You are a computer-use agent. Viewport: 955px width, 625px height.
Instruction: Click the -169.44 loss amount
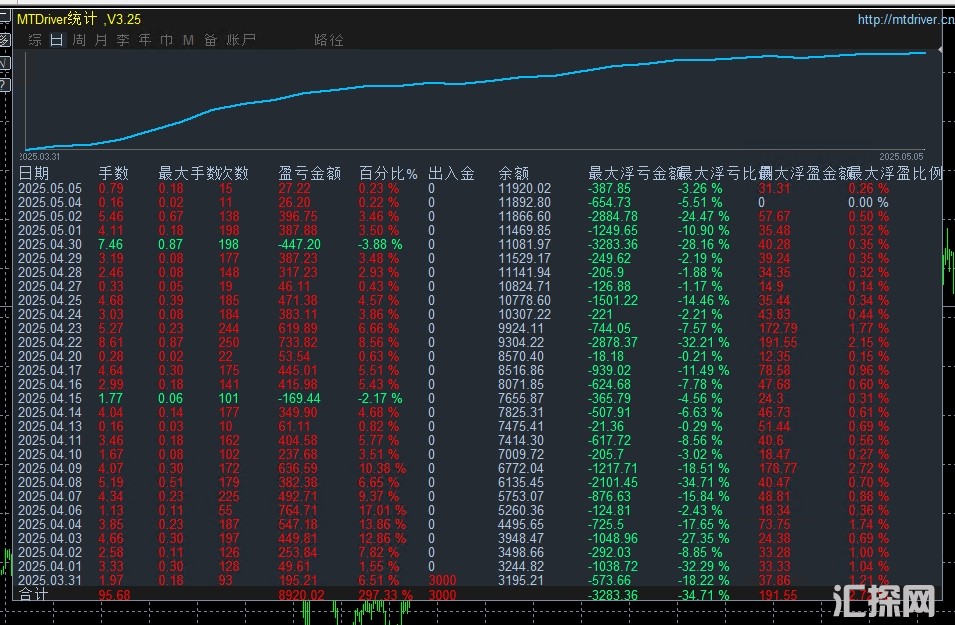(x=299, y=398)
